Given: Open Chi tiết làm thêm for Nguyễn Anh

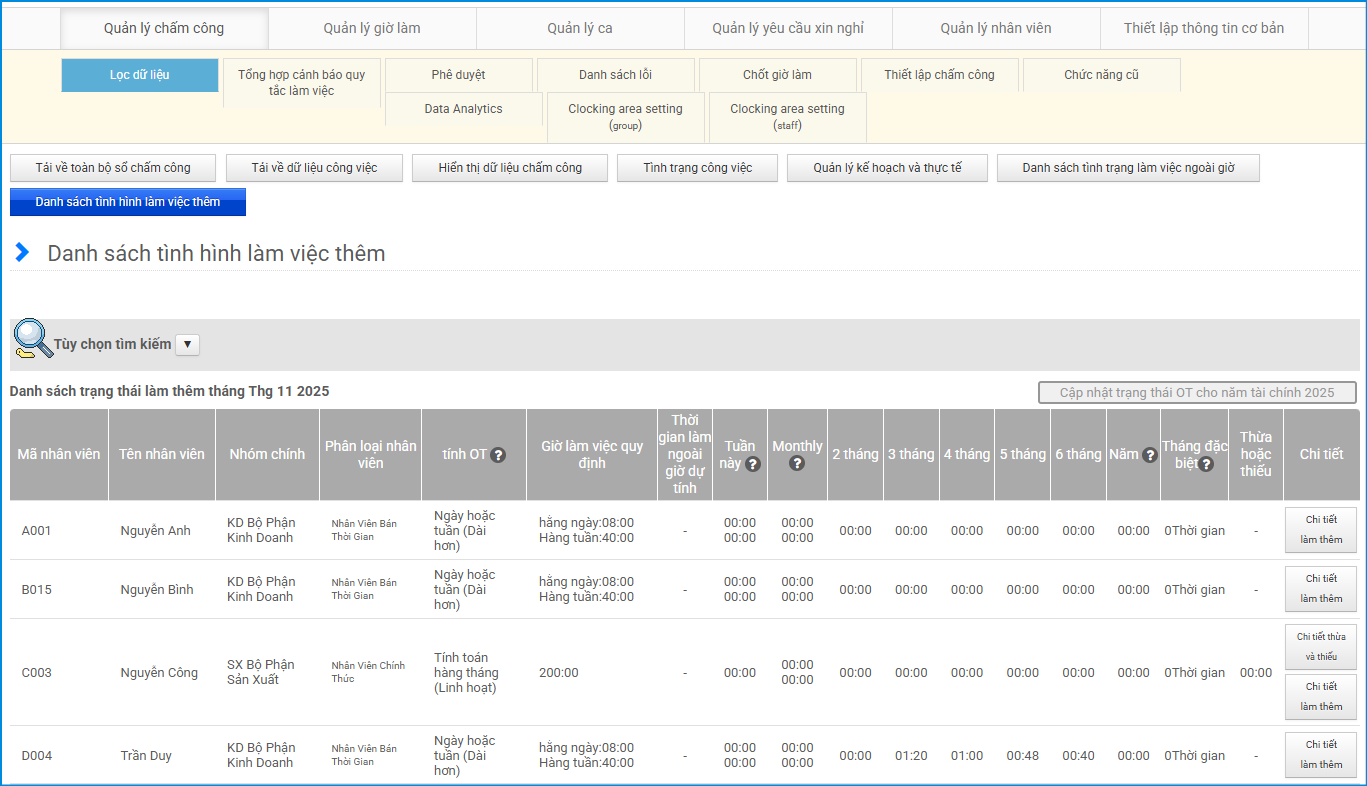Looking at the screenshot, I should point(1320,530).
